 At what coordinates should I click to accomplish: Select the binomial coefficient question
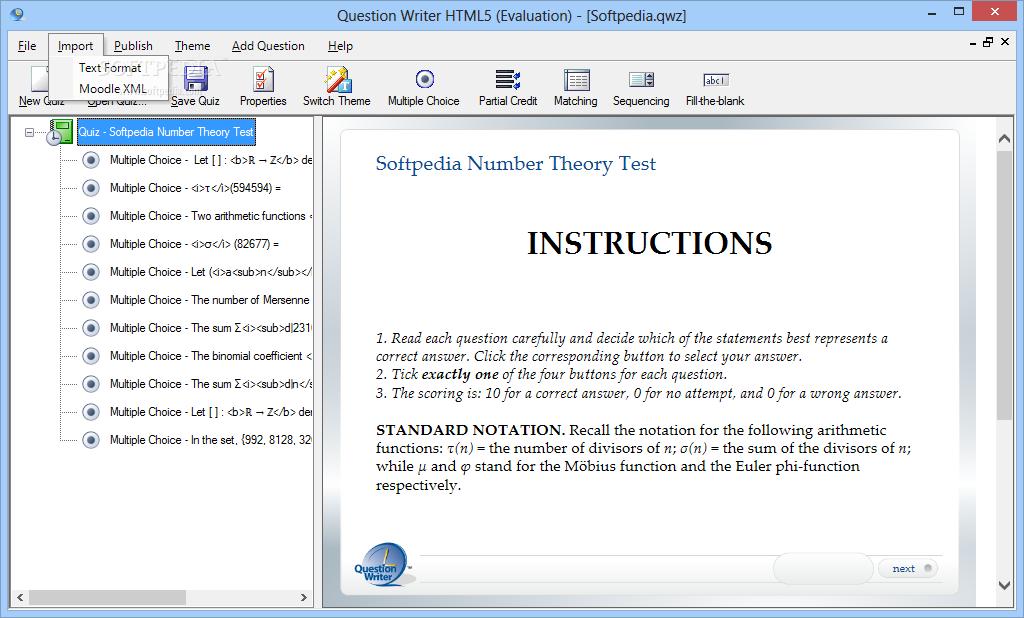211,356
